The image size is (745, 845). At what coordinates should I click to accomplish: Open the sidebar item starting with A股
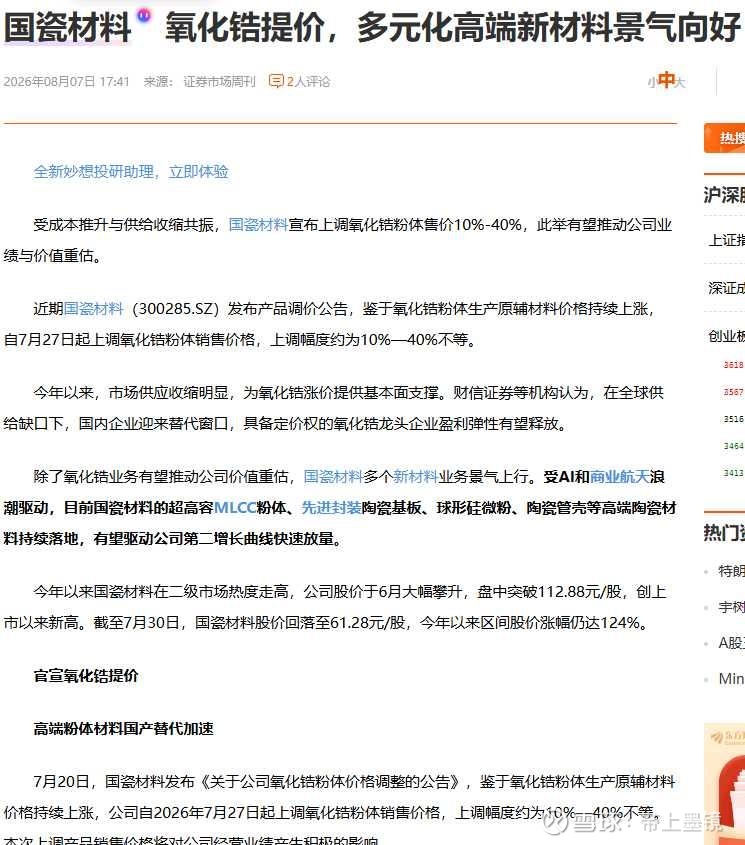pos(731,642)
